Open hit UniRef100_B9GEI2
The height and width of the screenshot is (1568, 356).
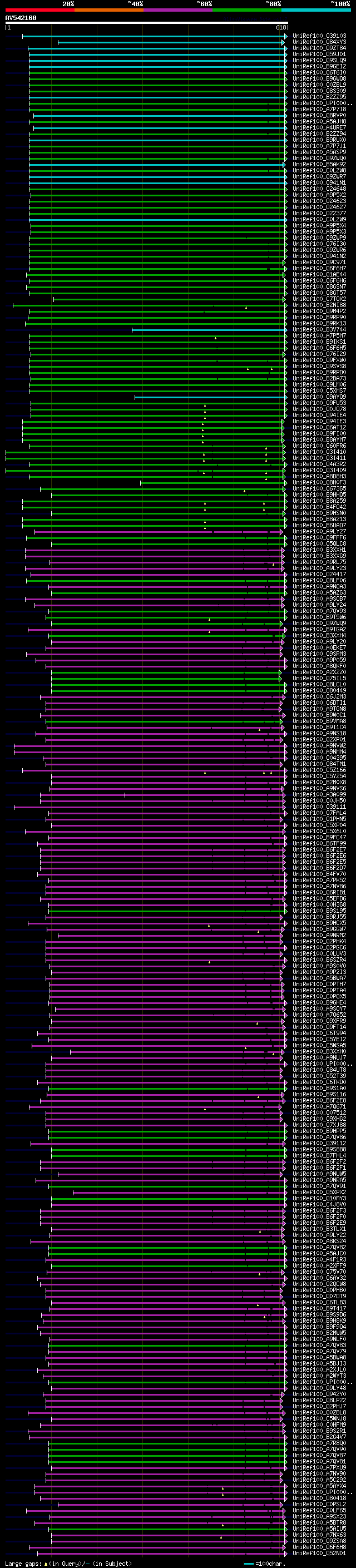click(319, 66)
